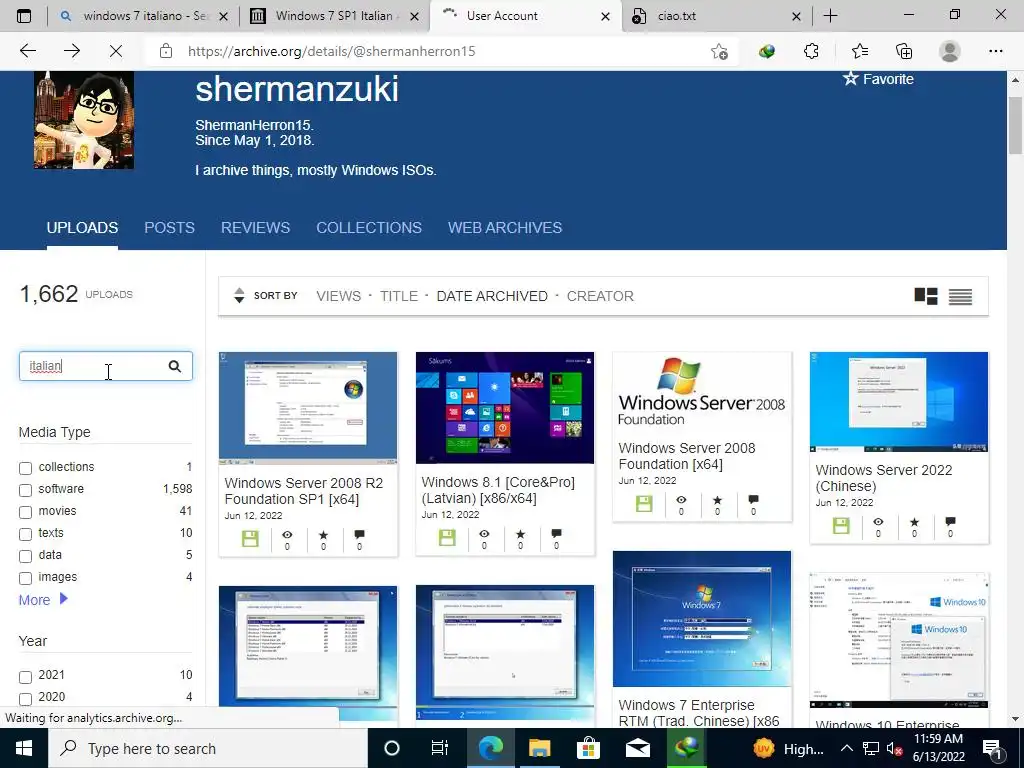Open Cortana circle on taskbar
This screenshot has width=1024, height=768.
click(x=392, y=748)
